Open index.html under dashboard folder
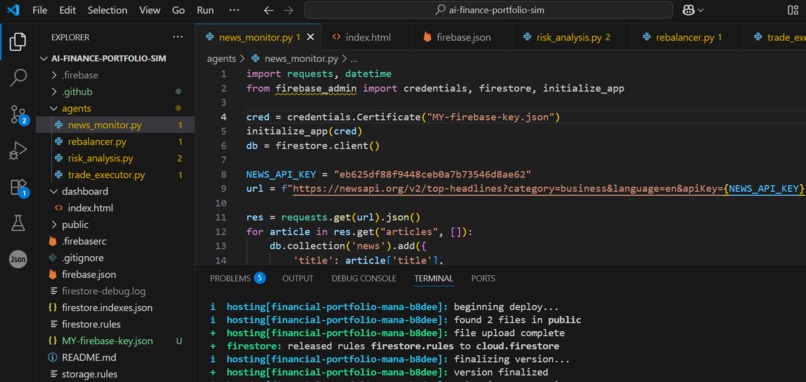 (90, 208)
